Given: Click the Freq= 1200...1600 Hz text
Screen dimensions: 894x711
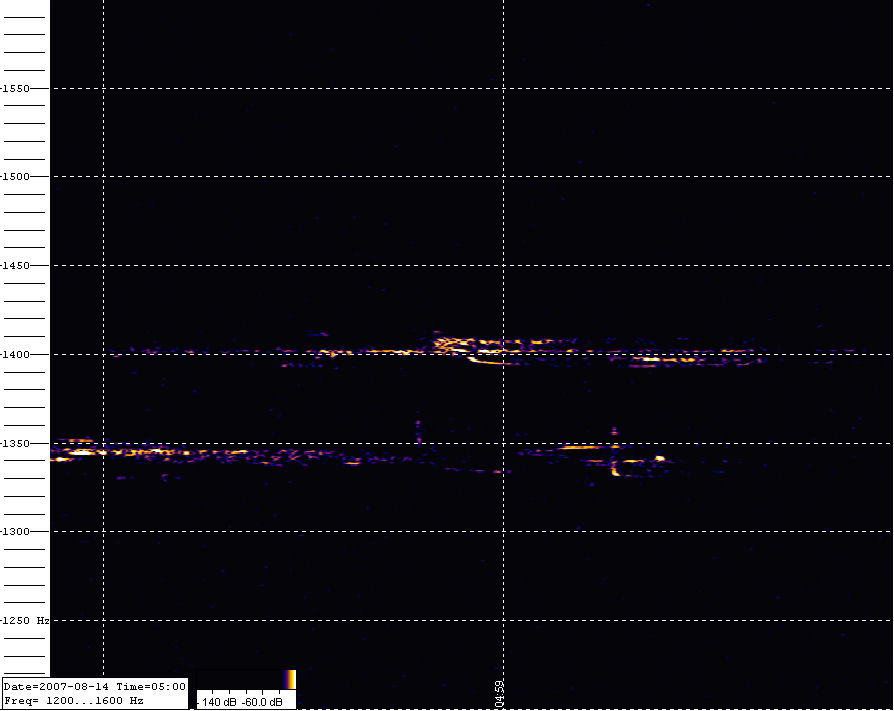Looking at the screenshot, I should tap(74, 701).
